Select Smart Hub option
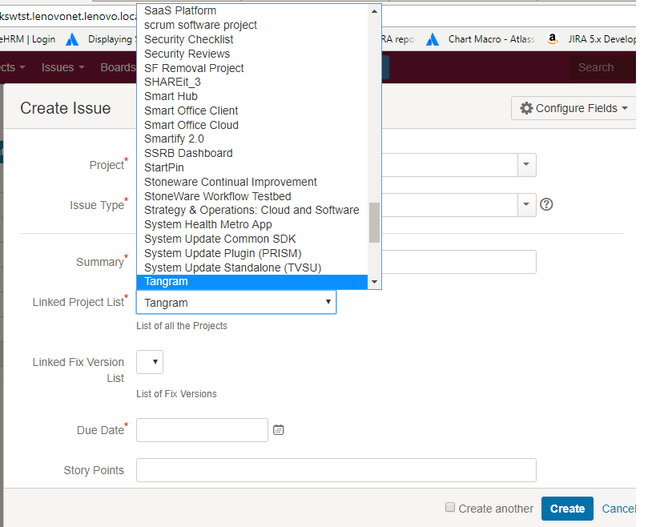 point(252,96)
